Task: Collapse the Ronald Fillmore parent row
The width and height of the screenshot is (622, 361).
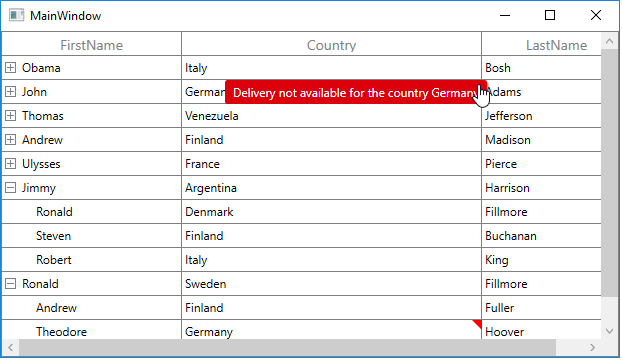Action: pyautogui.click(x=11, y=284)
